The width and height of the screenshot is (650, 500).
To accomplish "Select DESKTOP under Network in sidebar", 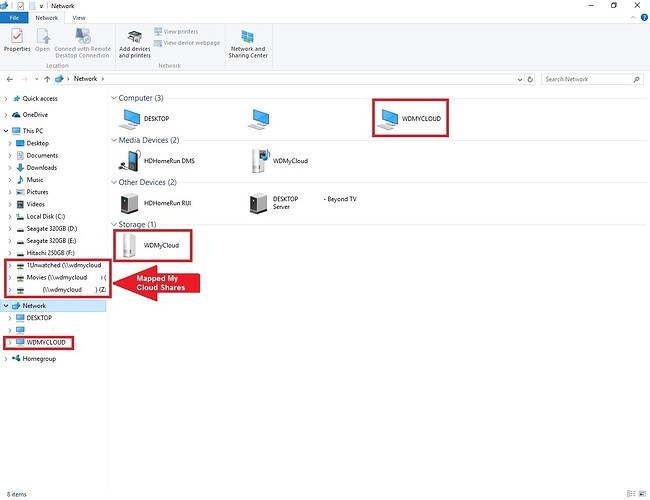I will 34,318.
